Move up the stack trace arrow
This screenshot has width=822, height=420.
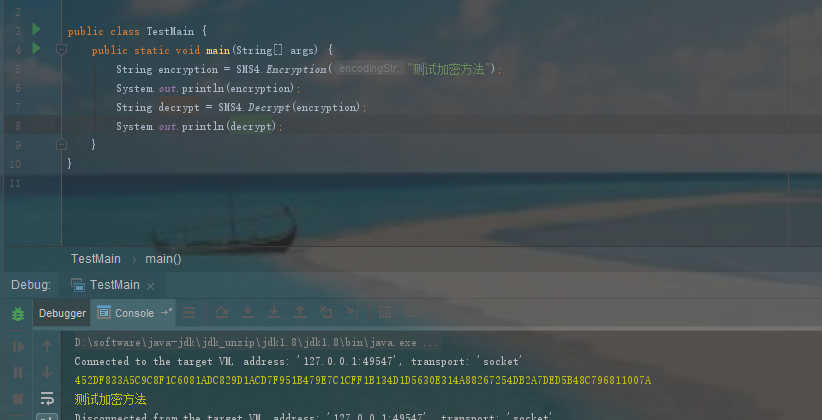47,346
